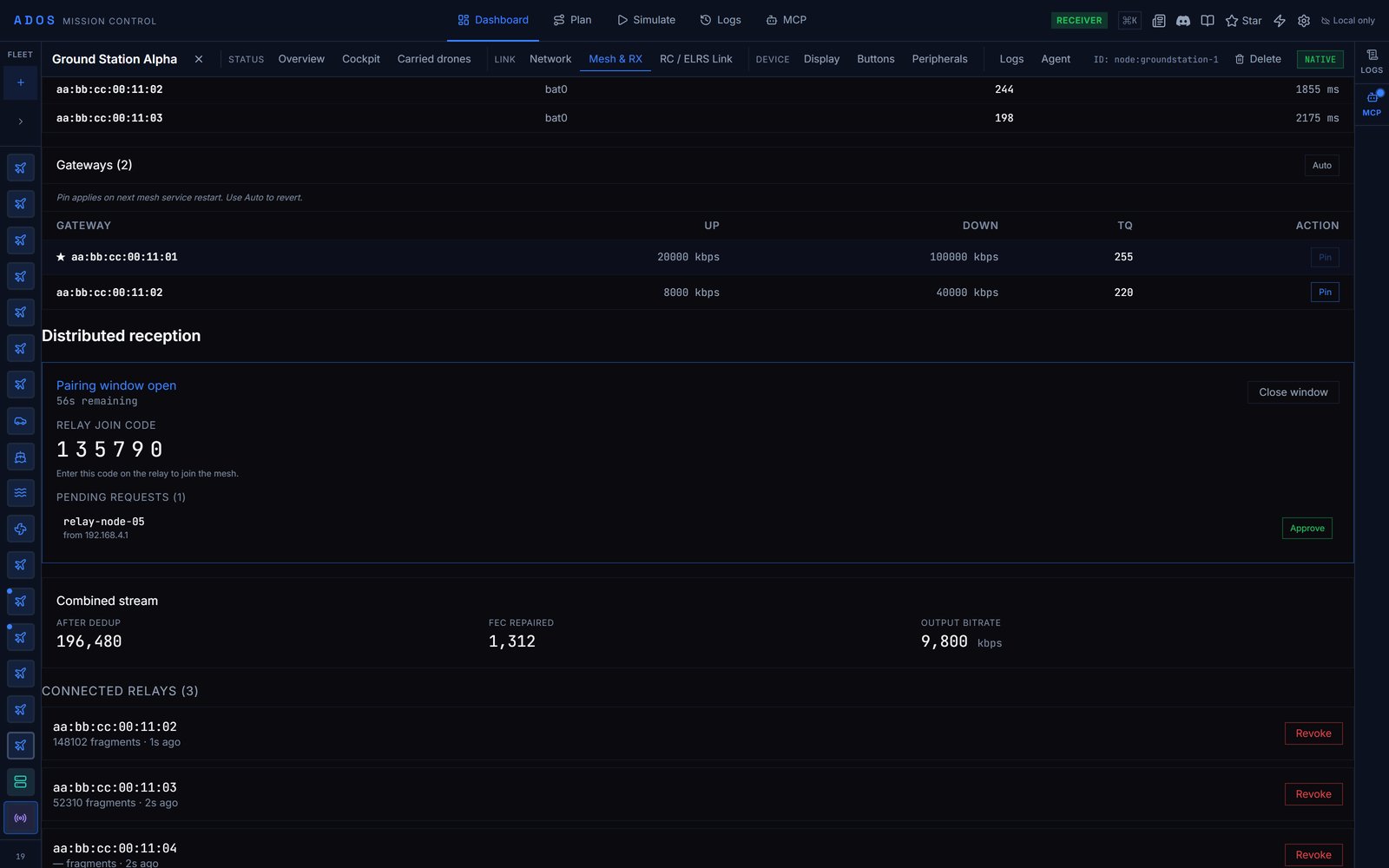The width and height of the screenshot is (1389, 868).
Task: Open the Discord icon in top bar
Action: (1182, 20)
